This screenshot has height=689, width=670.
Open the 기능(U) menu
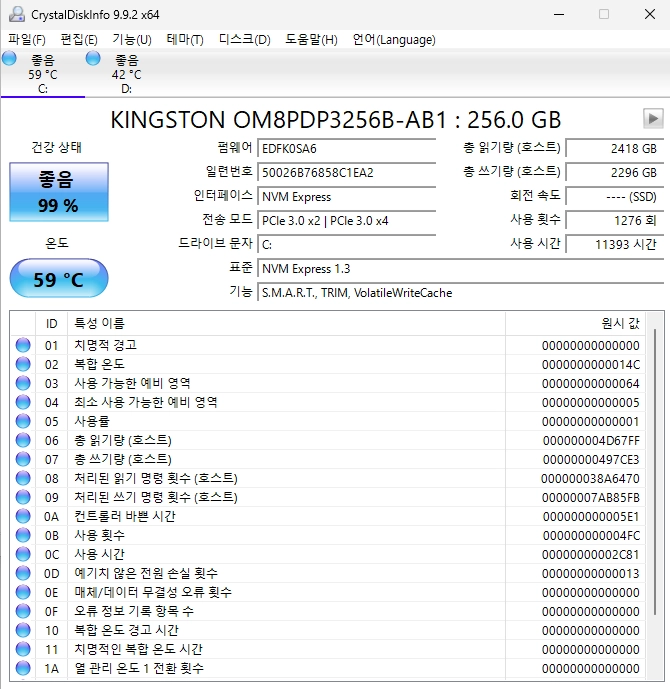(x=132, y=40)
